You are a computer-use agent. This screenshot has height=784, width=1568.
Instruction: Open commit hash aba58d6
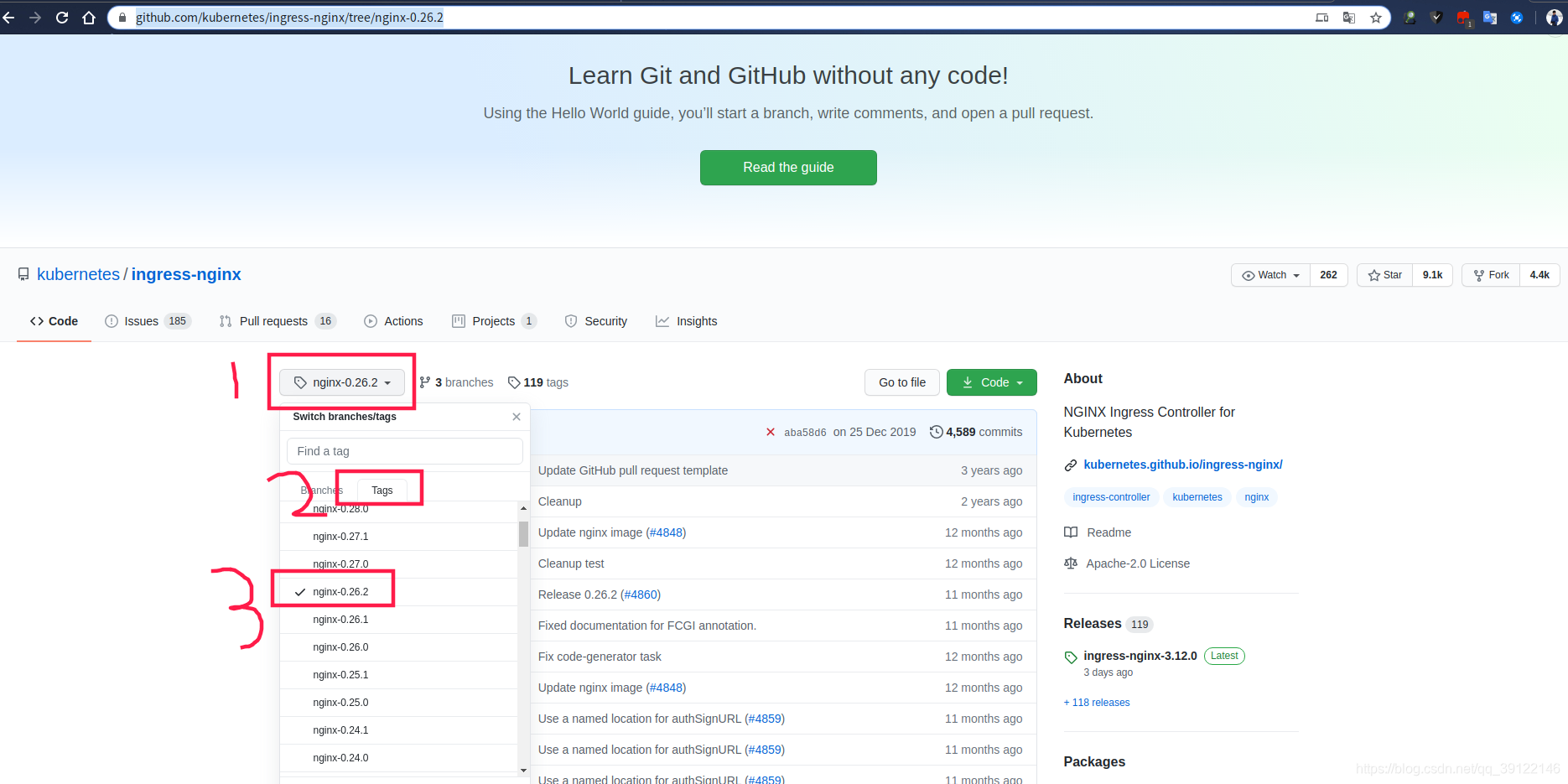[805, 433]
